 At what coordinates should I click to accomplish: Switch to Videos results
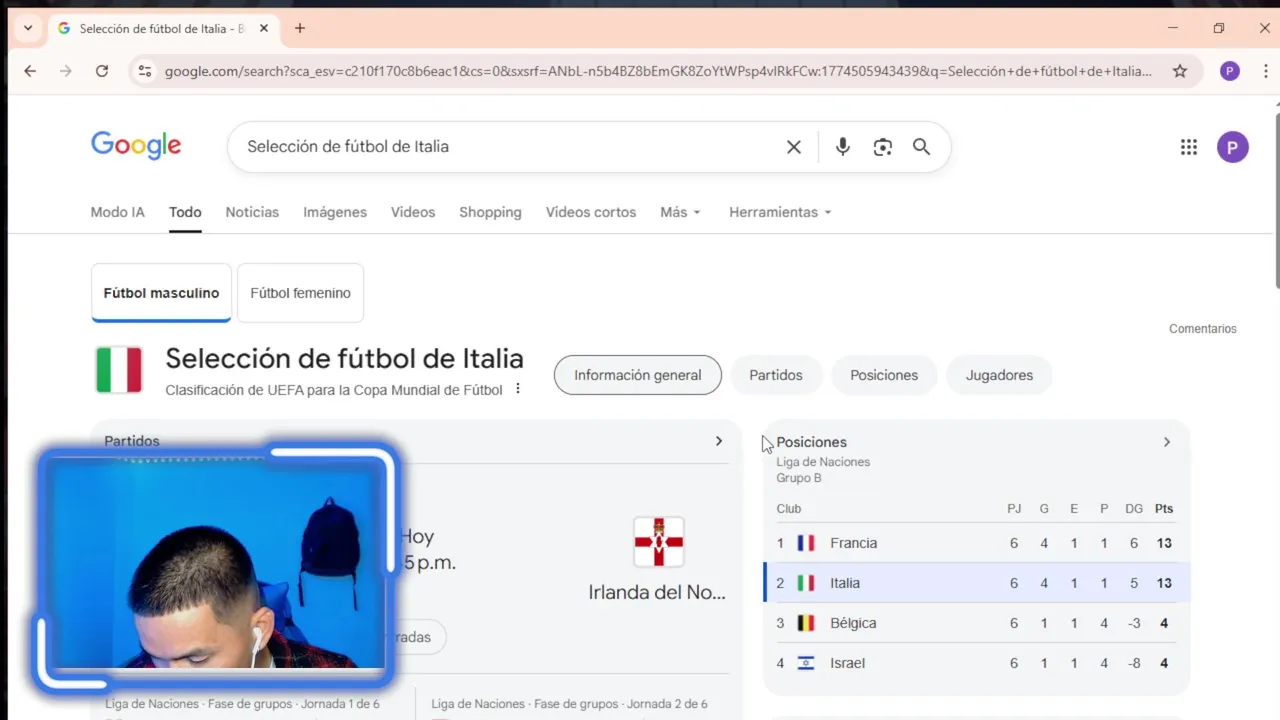tap(413, 212)
